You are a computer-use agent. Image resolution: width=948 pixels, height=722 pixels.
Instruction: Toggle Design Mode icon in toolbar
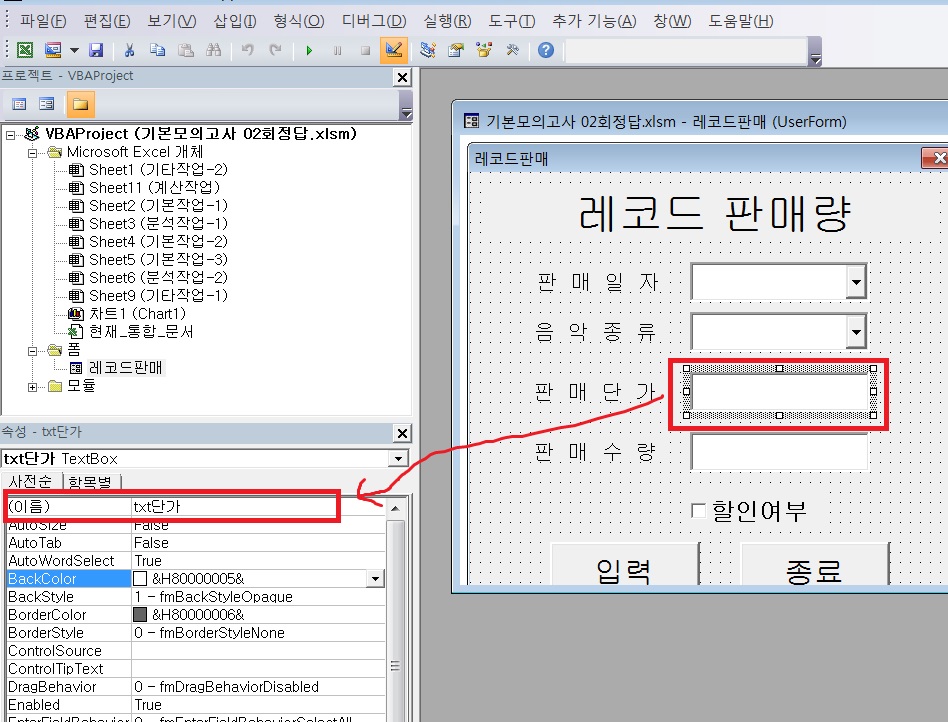(394, 50)
